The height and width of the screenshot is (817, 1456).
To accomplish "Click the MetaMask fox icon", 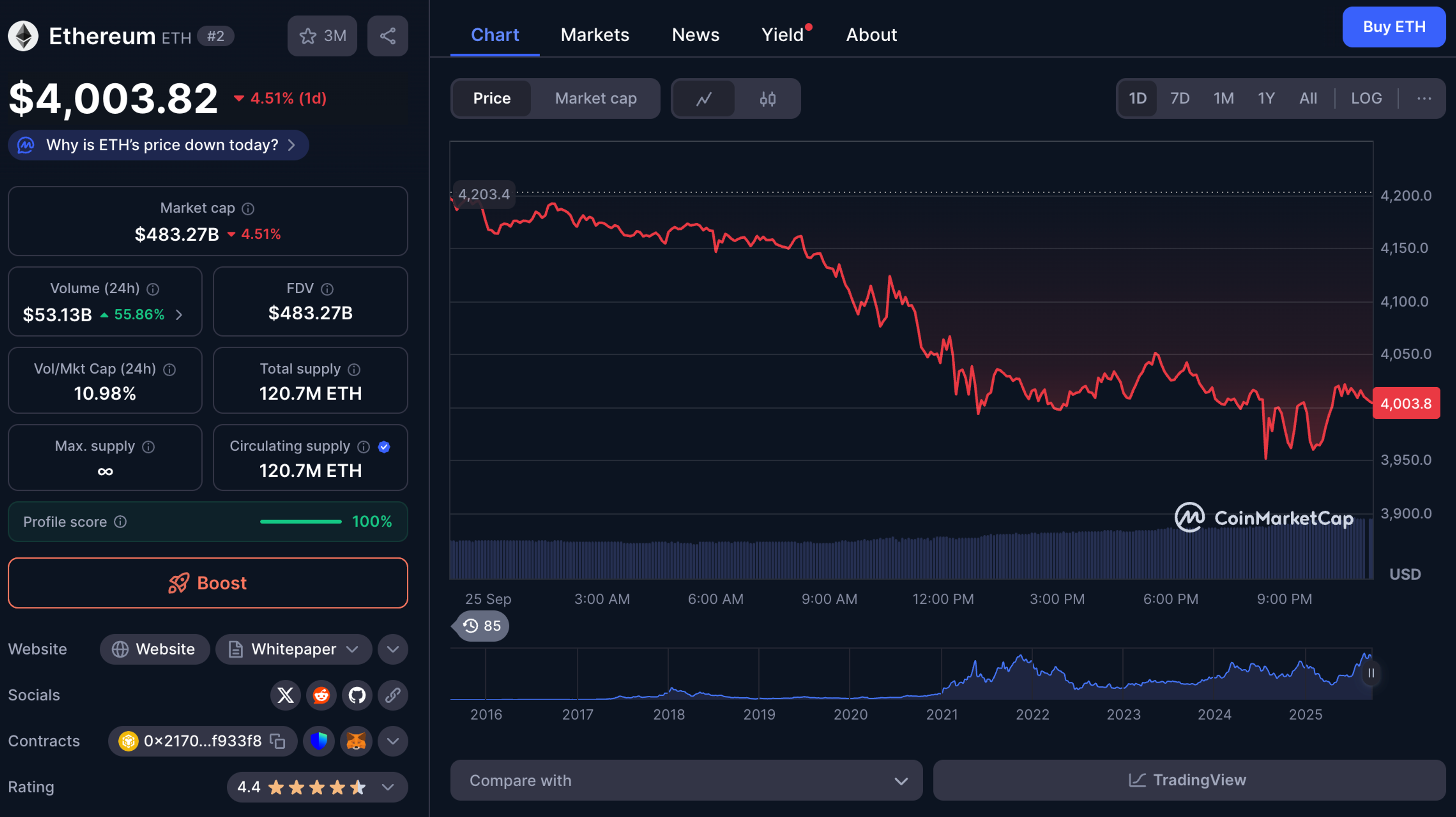I will click(x=356, y=741).
